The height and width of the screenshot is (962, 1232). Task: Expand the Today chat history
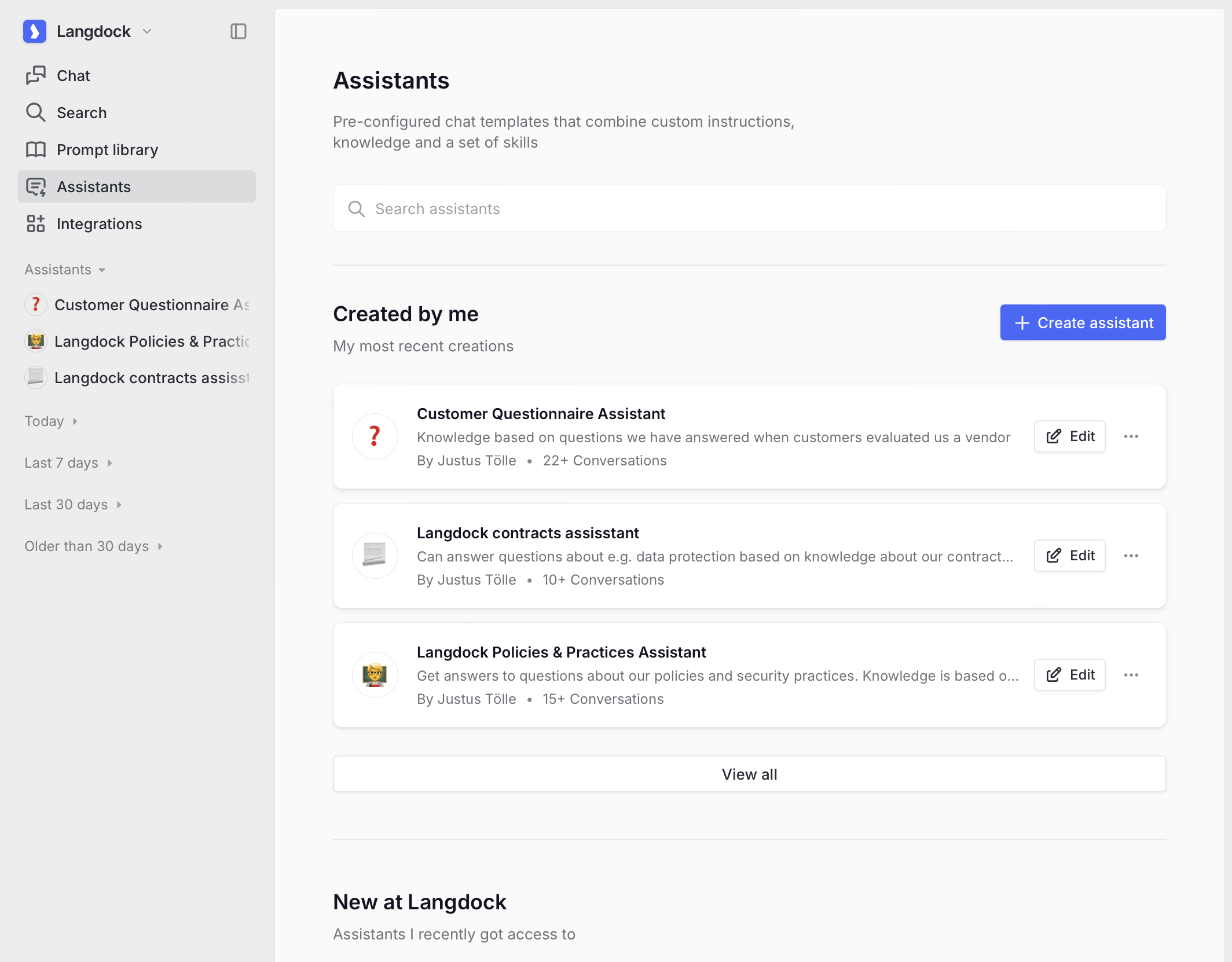pyautogui.click(x=51, y=421)
